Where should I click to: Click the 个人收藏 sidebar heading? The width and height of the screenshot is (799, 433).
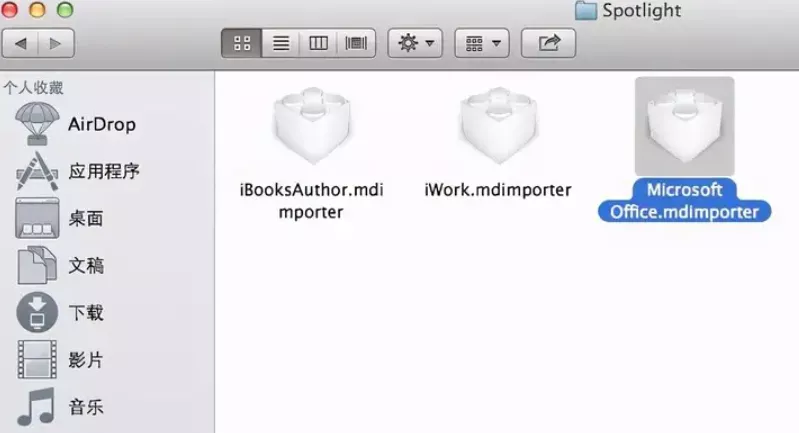[x=34, y=88]
